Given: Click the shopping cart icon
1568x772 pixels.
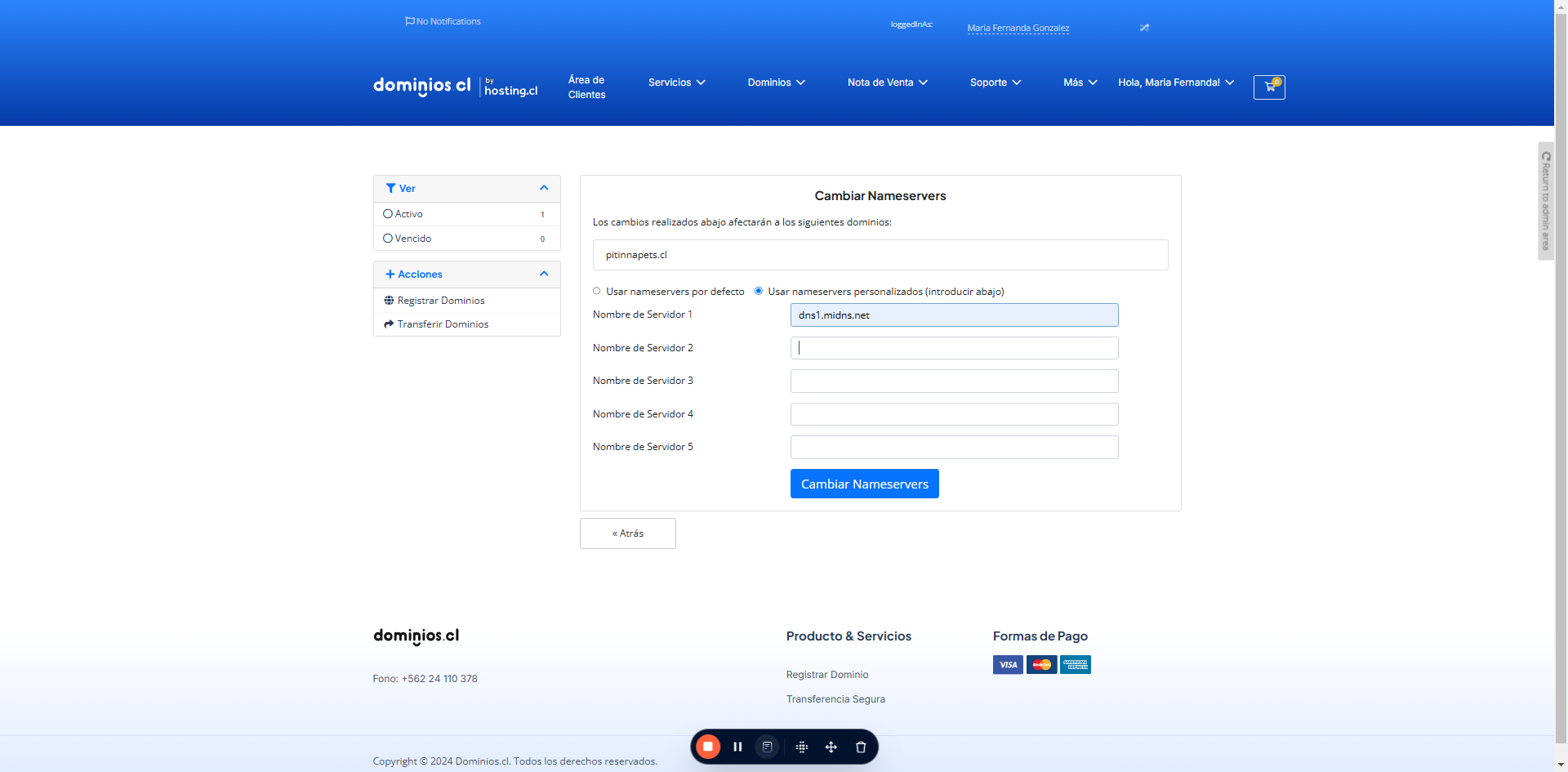Looking at the screenshot, I should 1269,87.
